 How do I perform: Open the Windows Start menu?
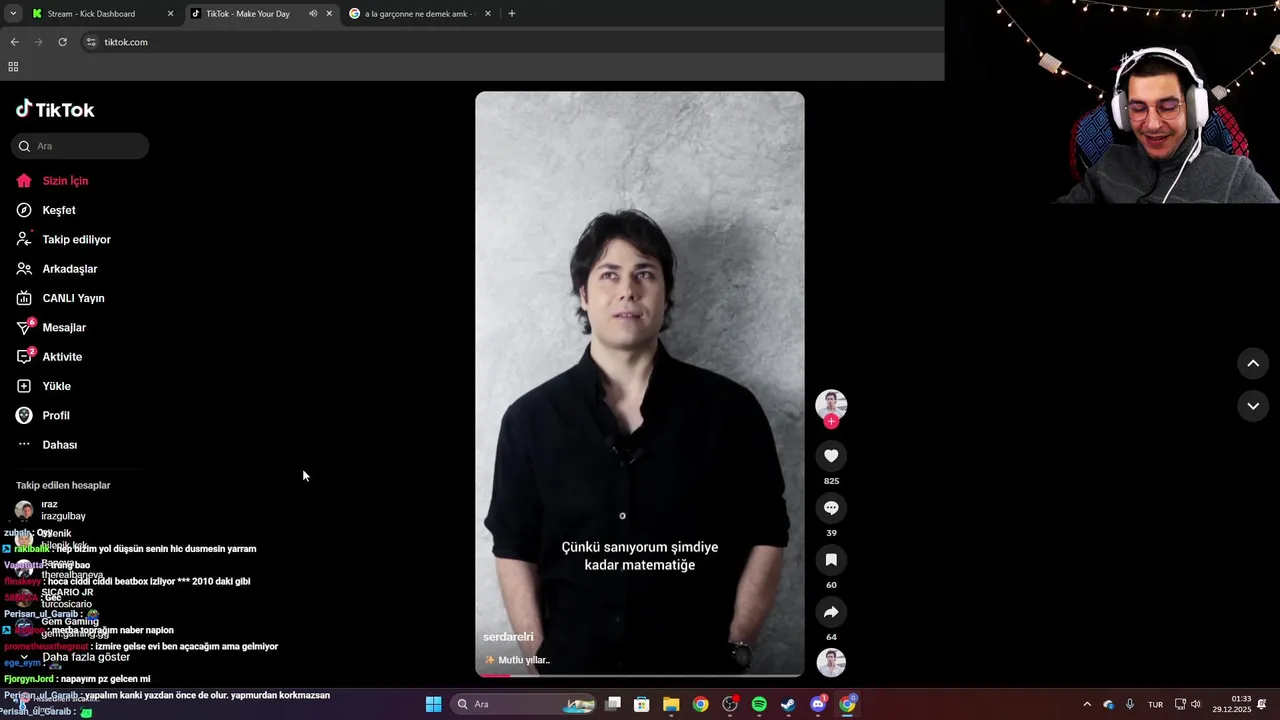pos(433,704)
